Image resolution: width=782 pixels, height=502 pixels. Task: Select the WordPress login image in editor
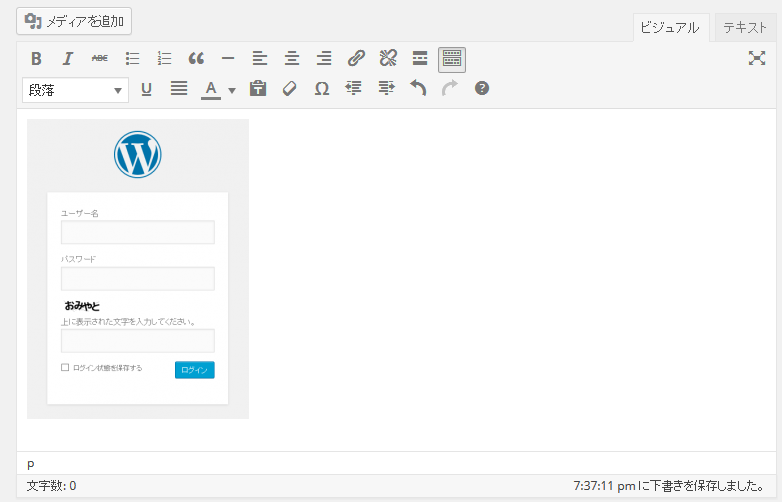pyautogui.click(x=138, y=268)
